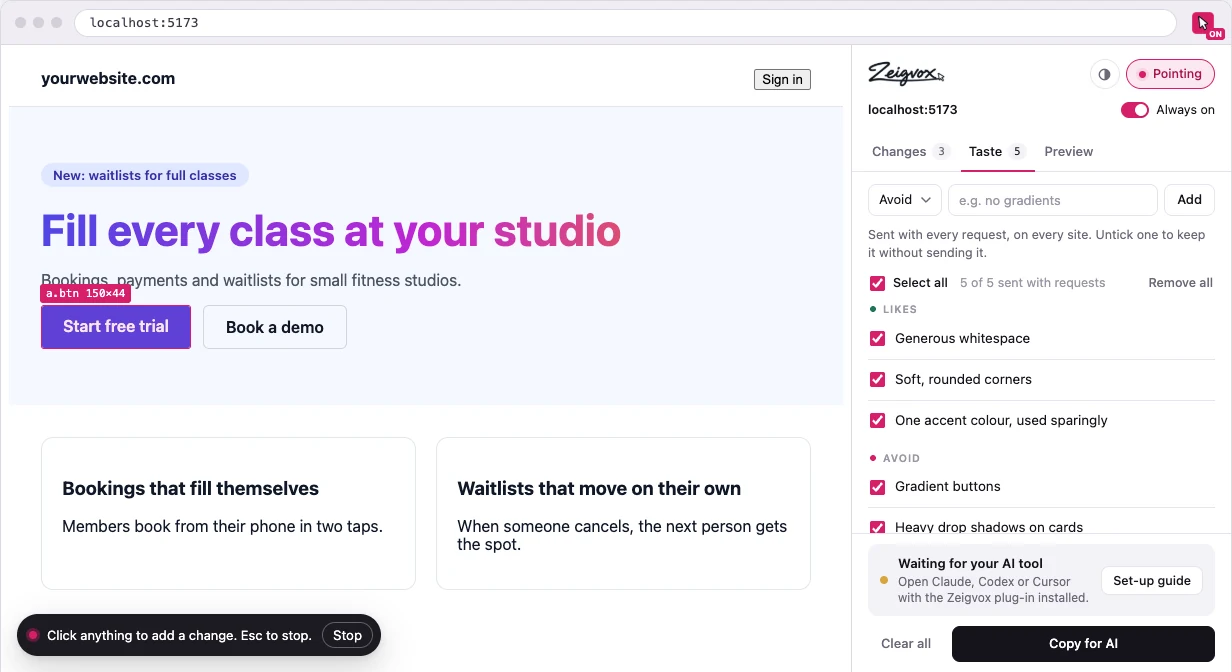The image size is (1232, 672).
Task: Click the AVOID section label
Action: click(x=901, y=459)
